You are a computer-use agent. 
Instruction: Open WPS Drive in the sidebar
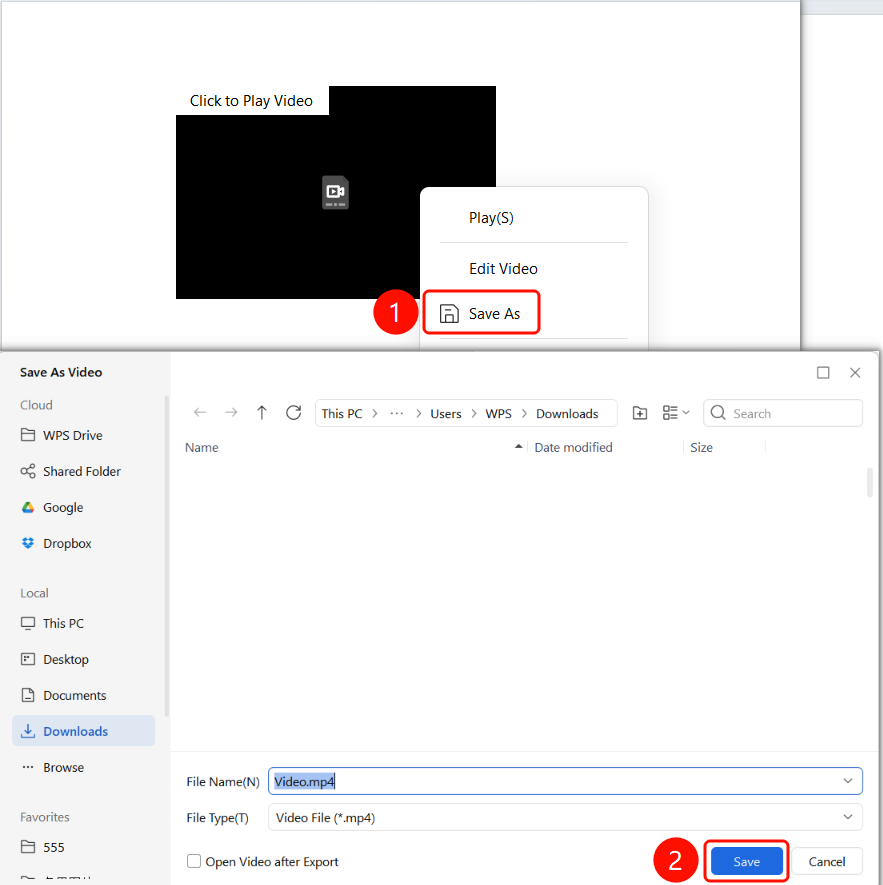coord(84,435)
